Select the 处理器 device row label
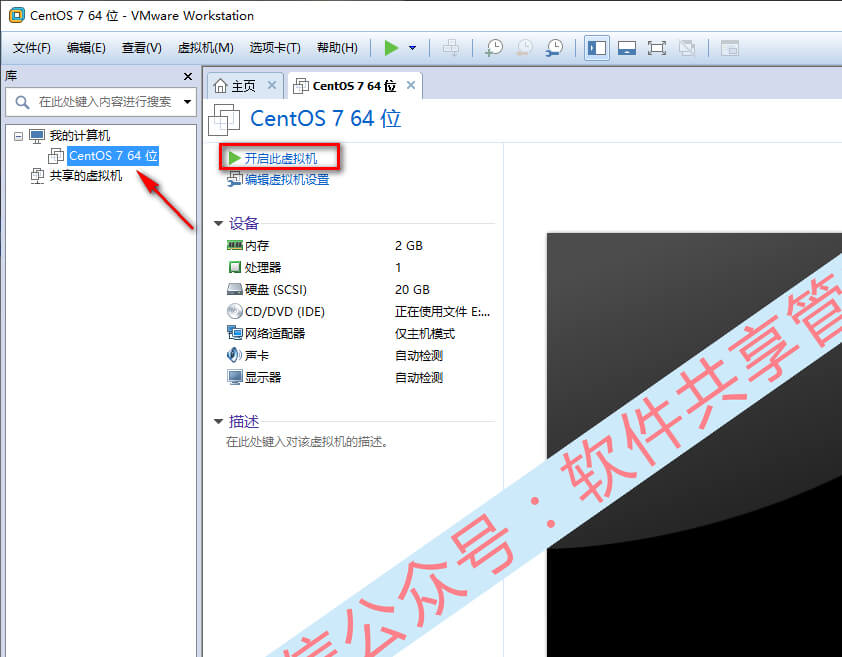The height and width of the screenshot is (657, 842). [x=263, y=268]
